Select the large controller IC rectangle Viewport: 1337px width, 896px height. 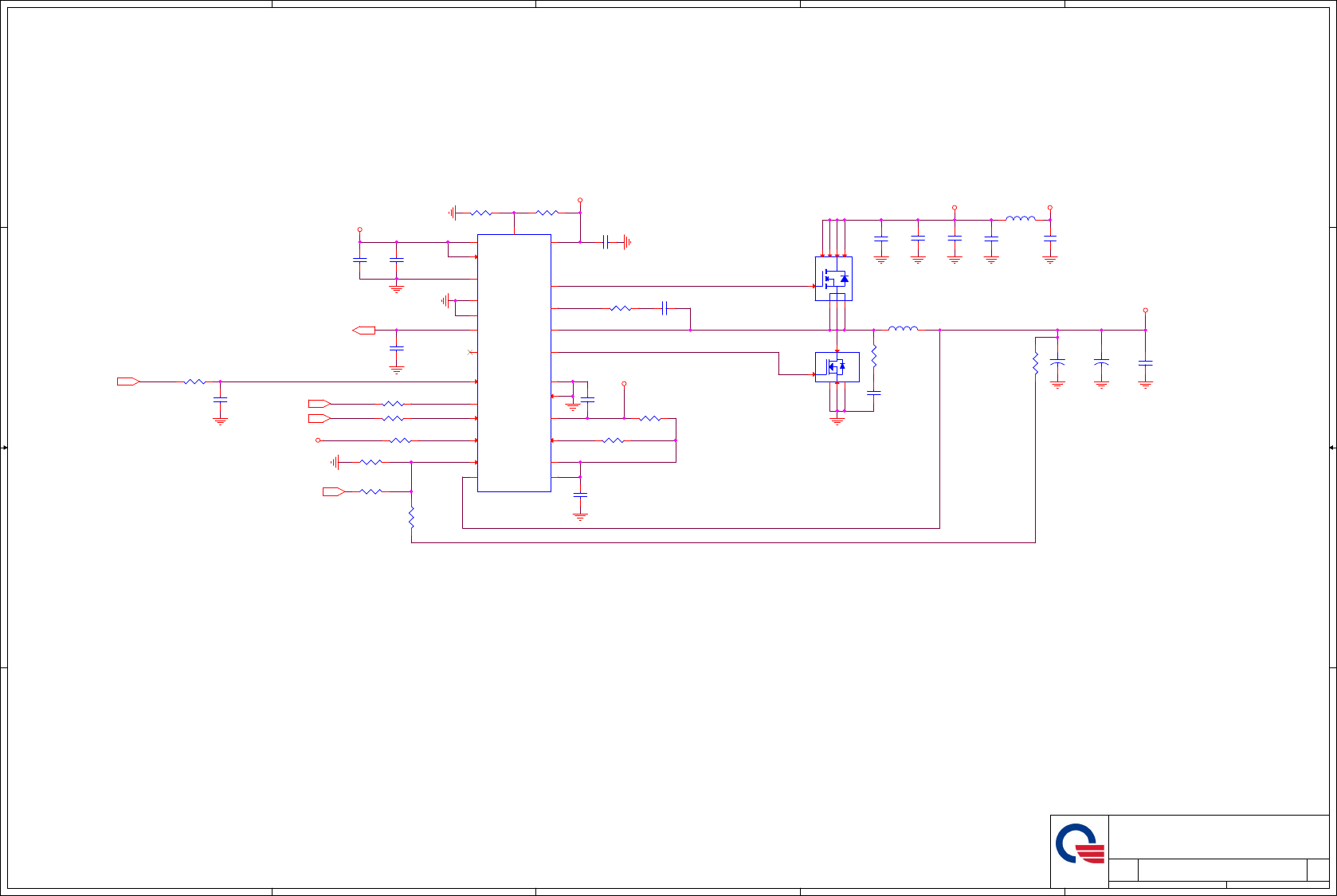514,363
